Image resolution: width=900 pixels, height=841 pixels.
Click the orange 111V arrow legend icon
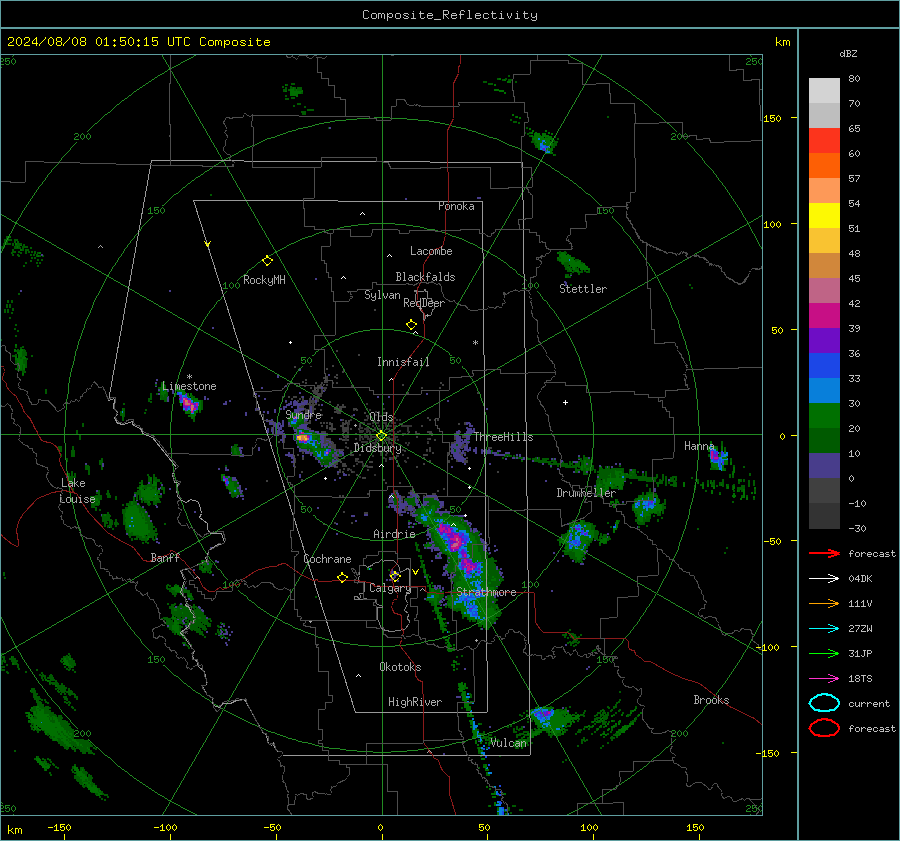point(824,603)
